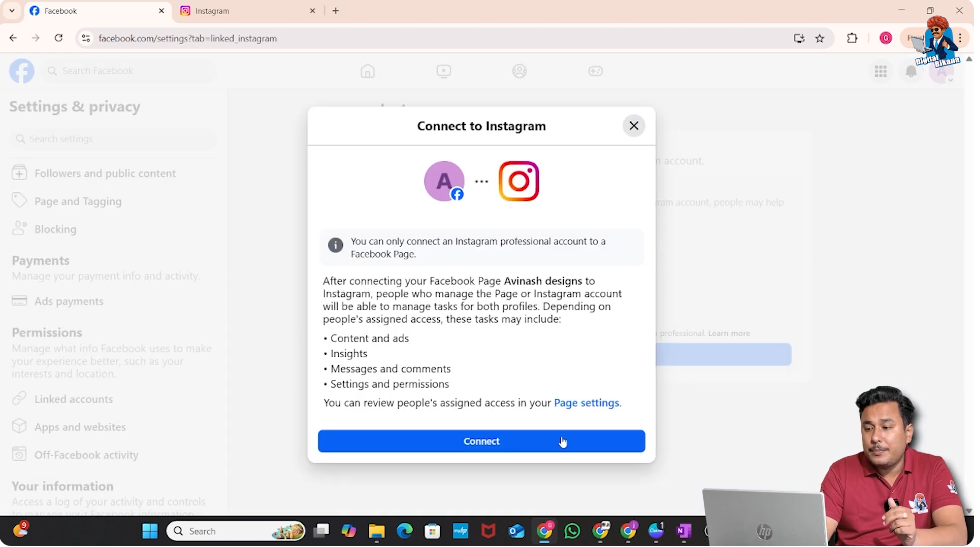Select the Facebook browser tab
This screenshot has height=547, width=980.
98,11
